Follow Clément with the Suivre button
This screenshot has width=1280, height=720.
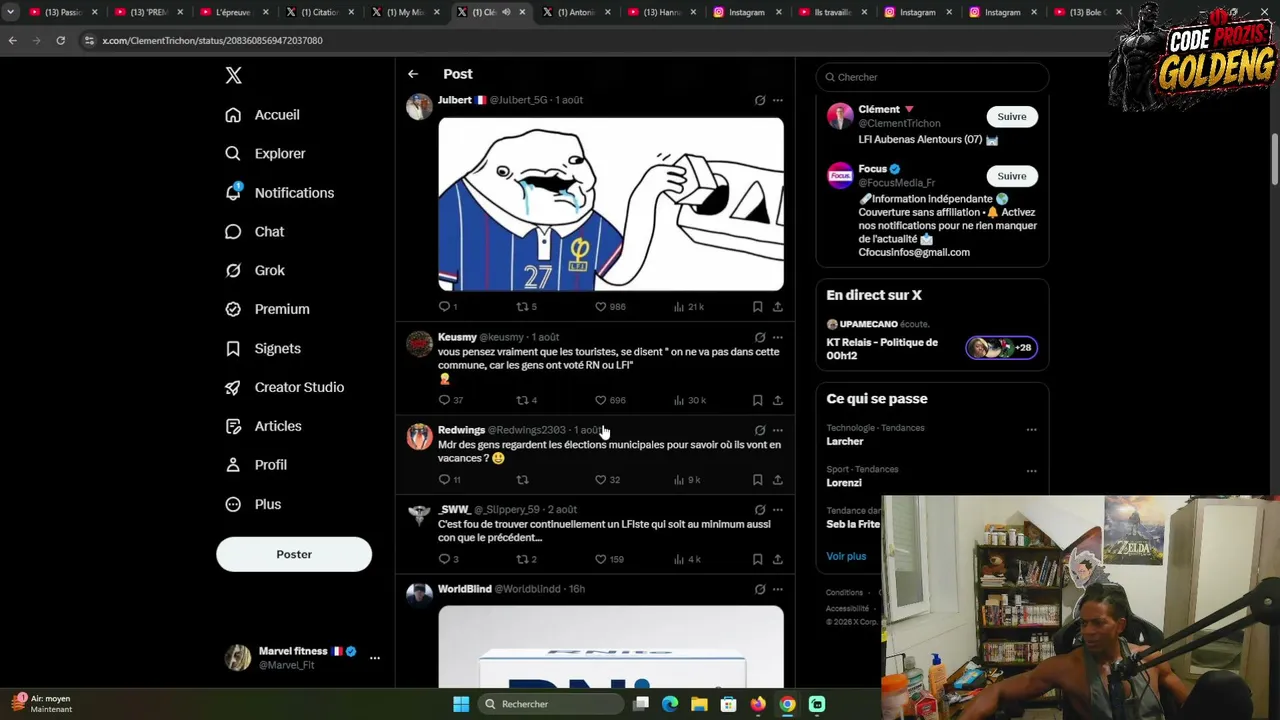(x=1011, y=117)
